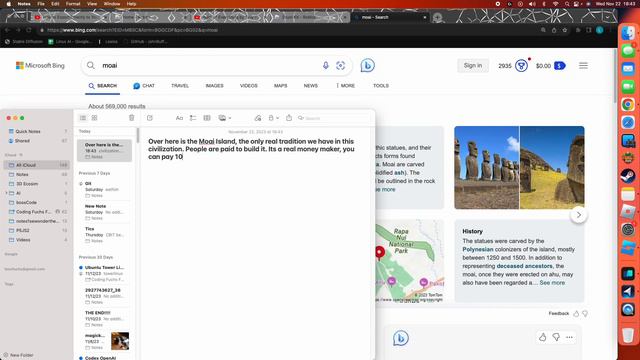Screen dimensions: 640x360
Task: Open the Window menu in menu bar
Action: coord(112,4)
